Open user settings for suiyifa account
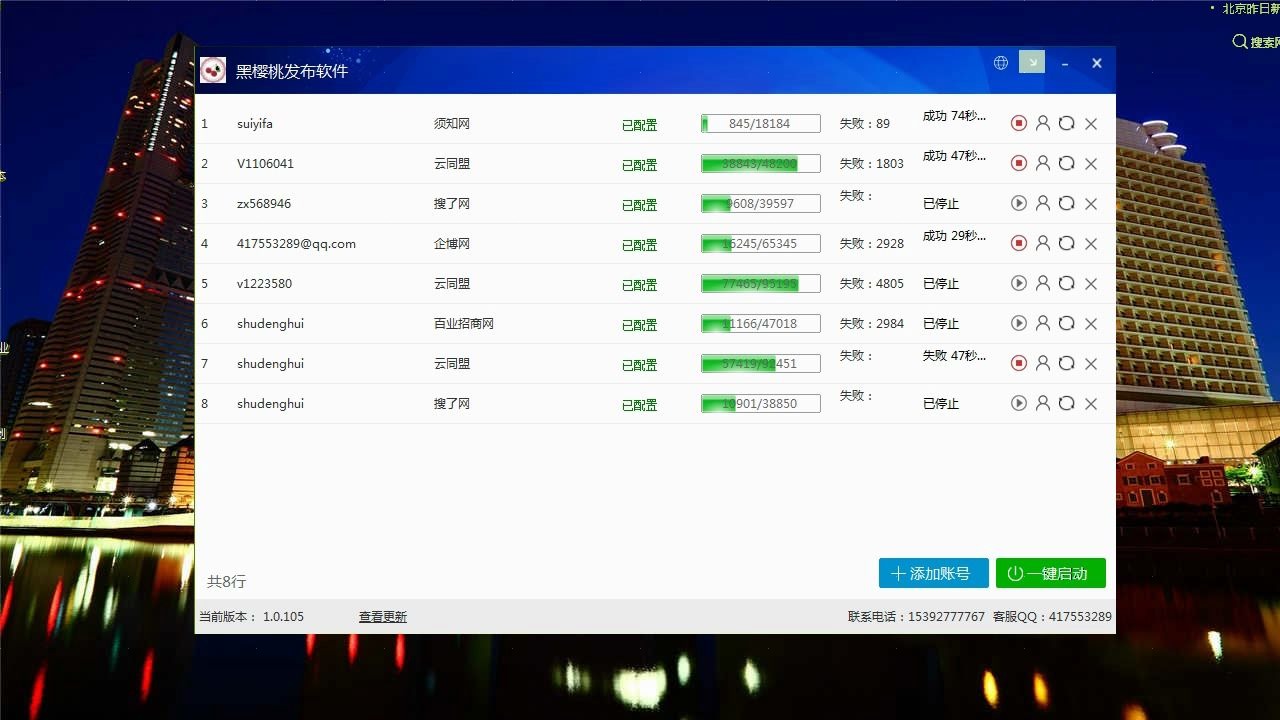Screen dimensions: 1280x720 tap(1043, 123)
